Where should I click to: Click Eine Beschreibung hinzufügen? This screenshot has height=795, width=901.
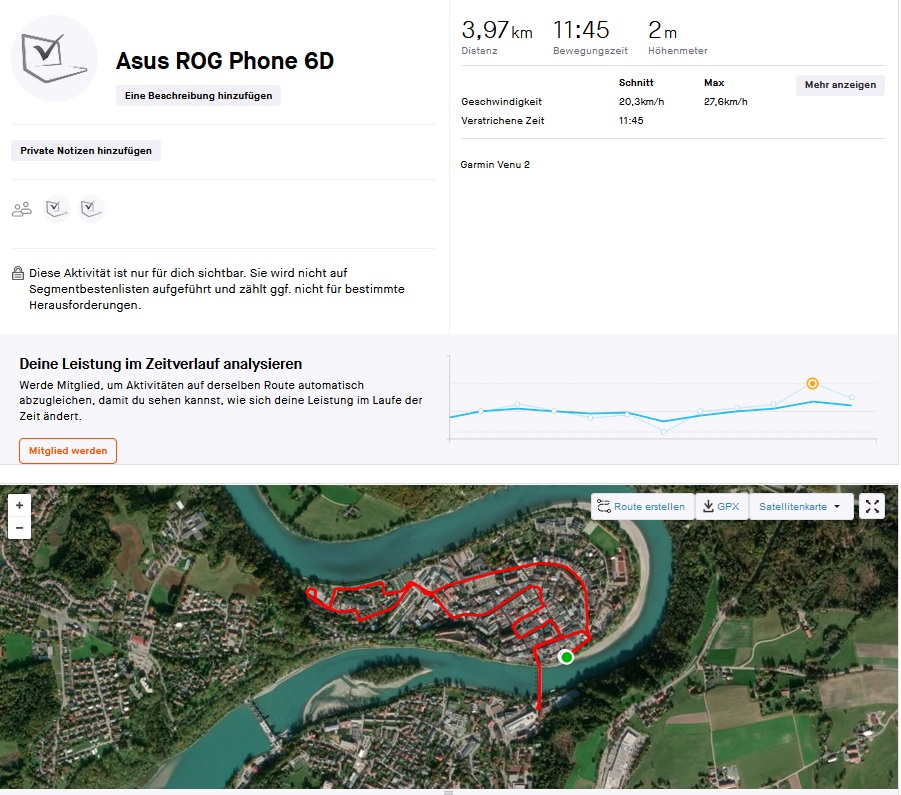point(198,95)
